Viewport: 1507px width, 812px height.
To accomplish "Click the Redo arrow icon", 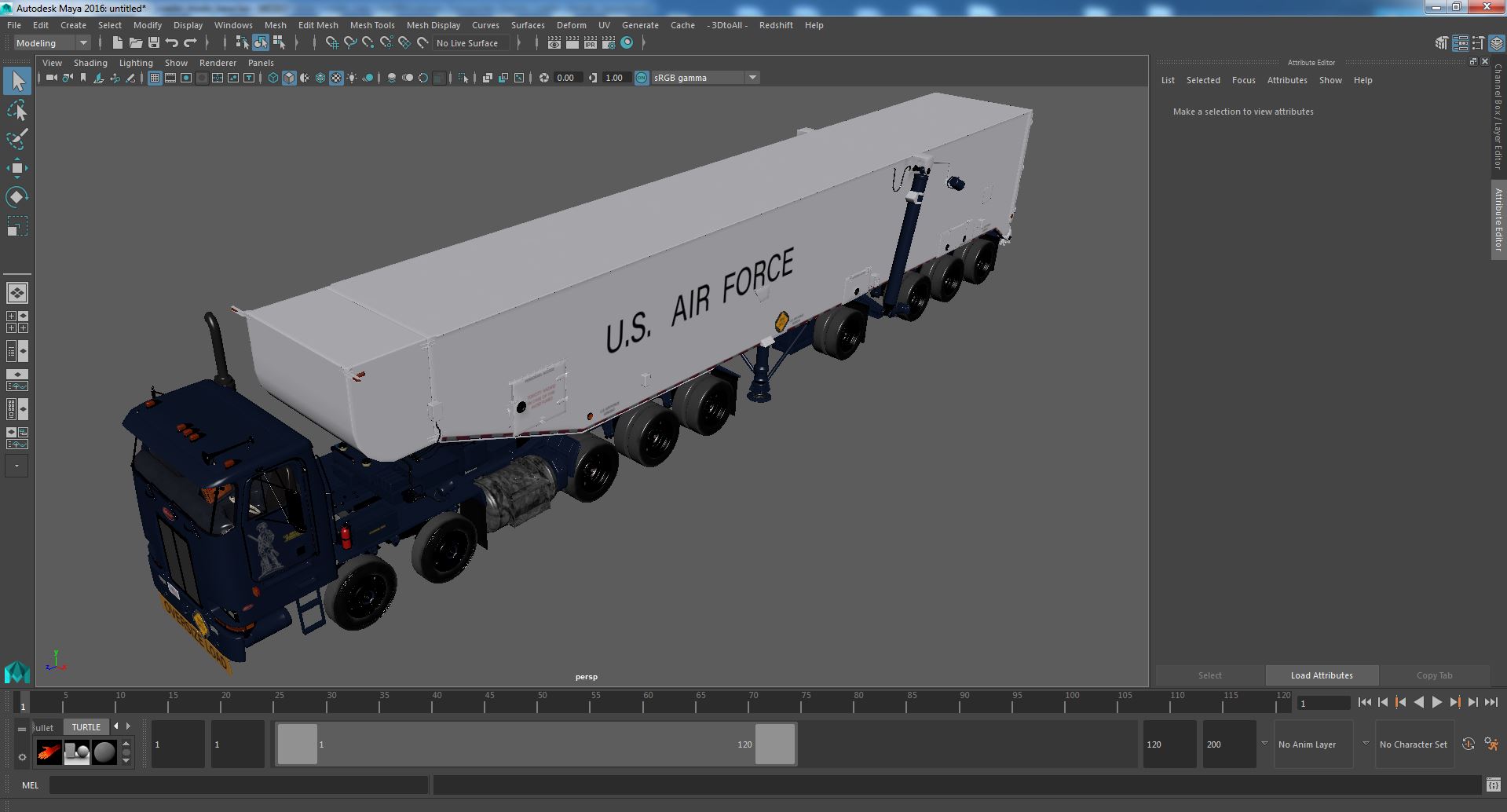I will (x=190, y=43).
